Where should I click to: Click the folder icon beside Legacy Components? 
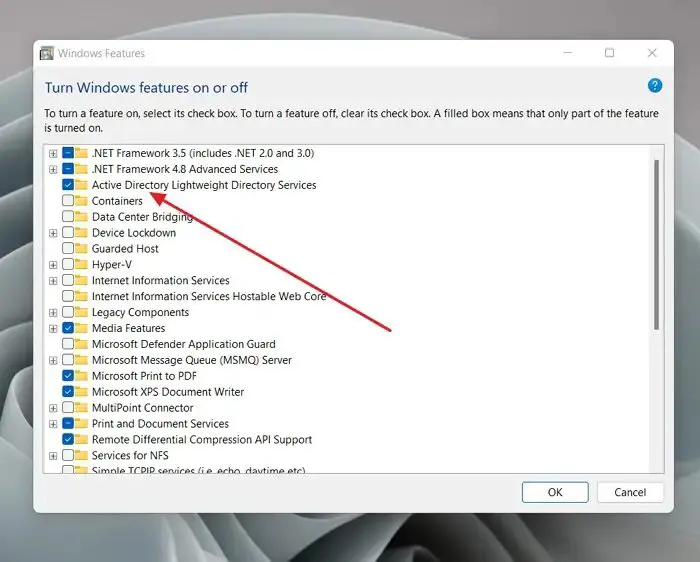pyautogui.click(x=81, y=312)
